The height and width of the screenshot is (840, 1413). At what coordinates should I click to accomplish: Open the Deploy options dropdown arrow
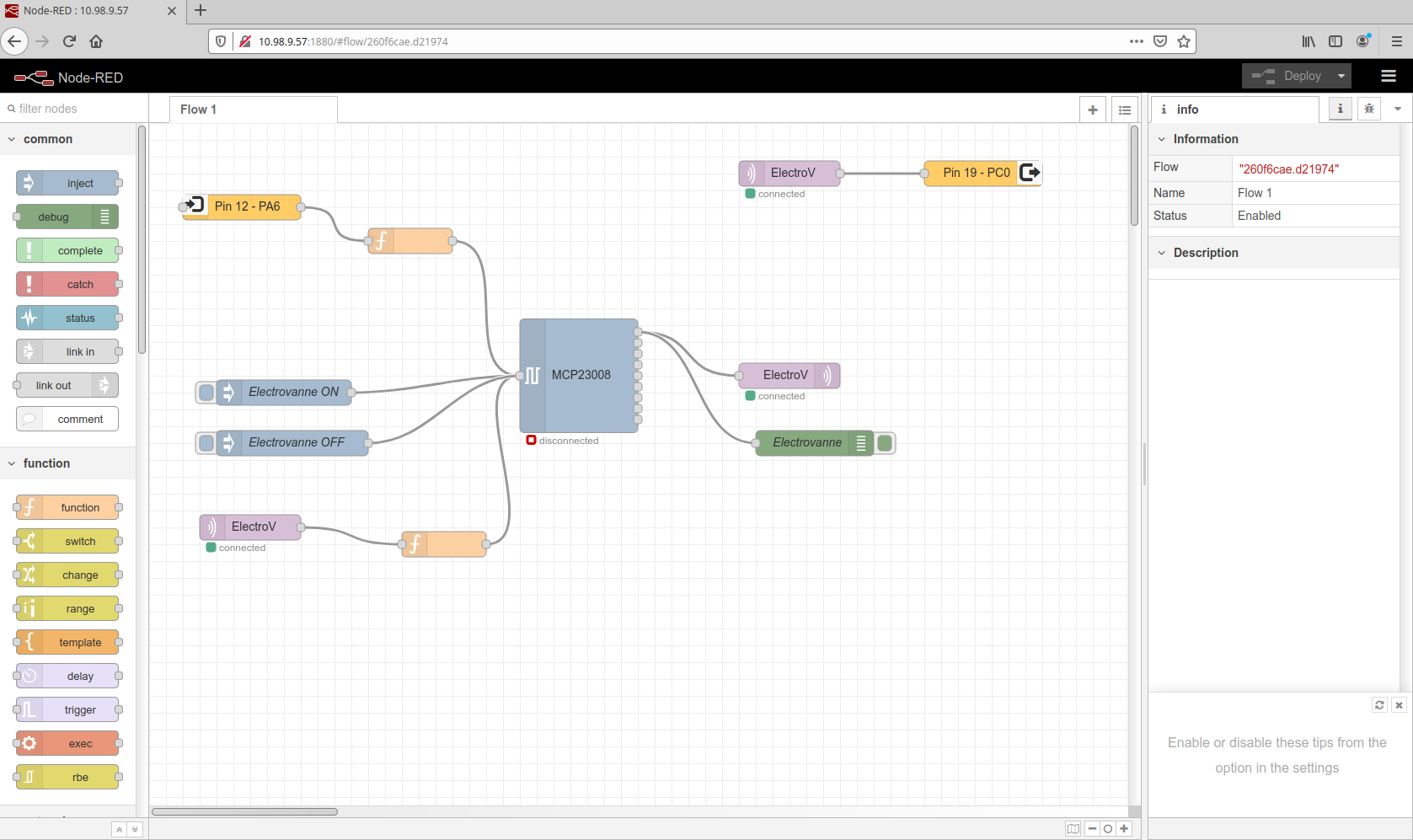pos(1341,76)
